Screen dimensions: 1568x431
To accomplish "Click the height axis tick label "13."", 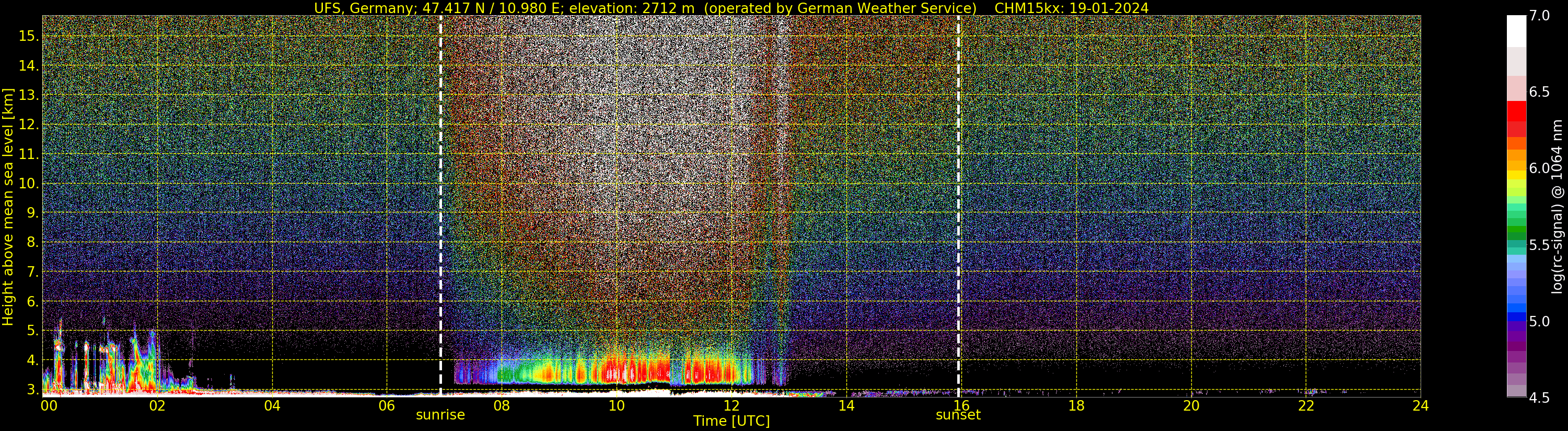I will [x=29, y=95].
